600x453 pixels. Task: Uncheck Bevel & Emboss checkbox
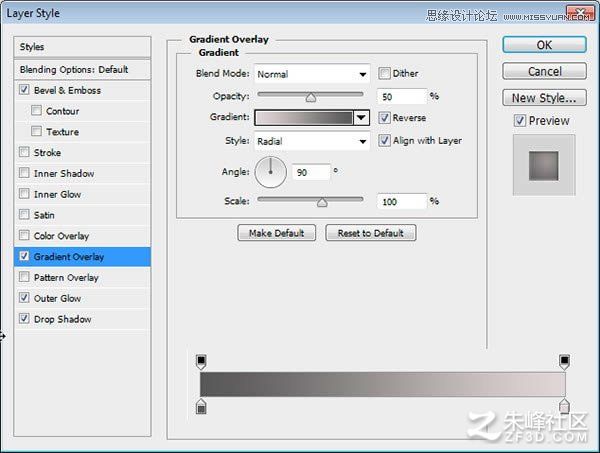tap(24, 90)
